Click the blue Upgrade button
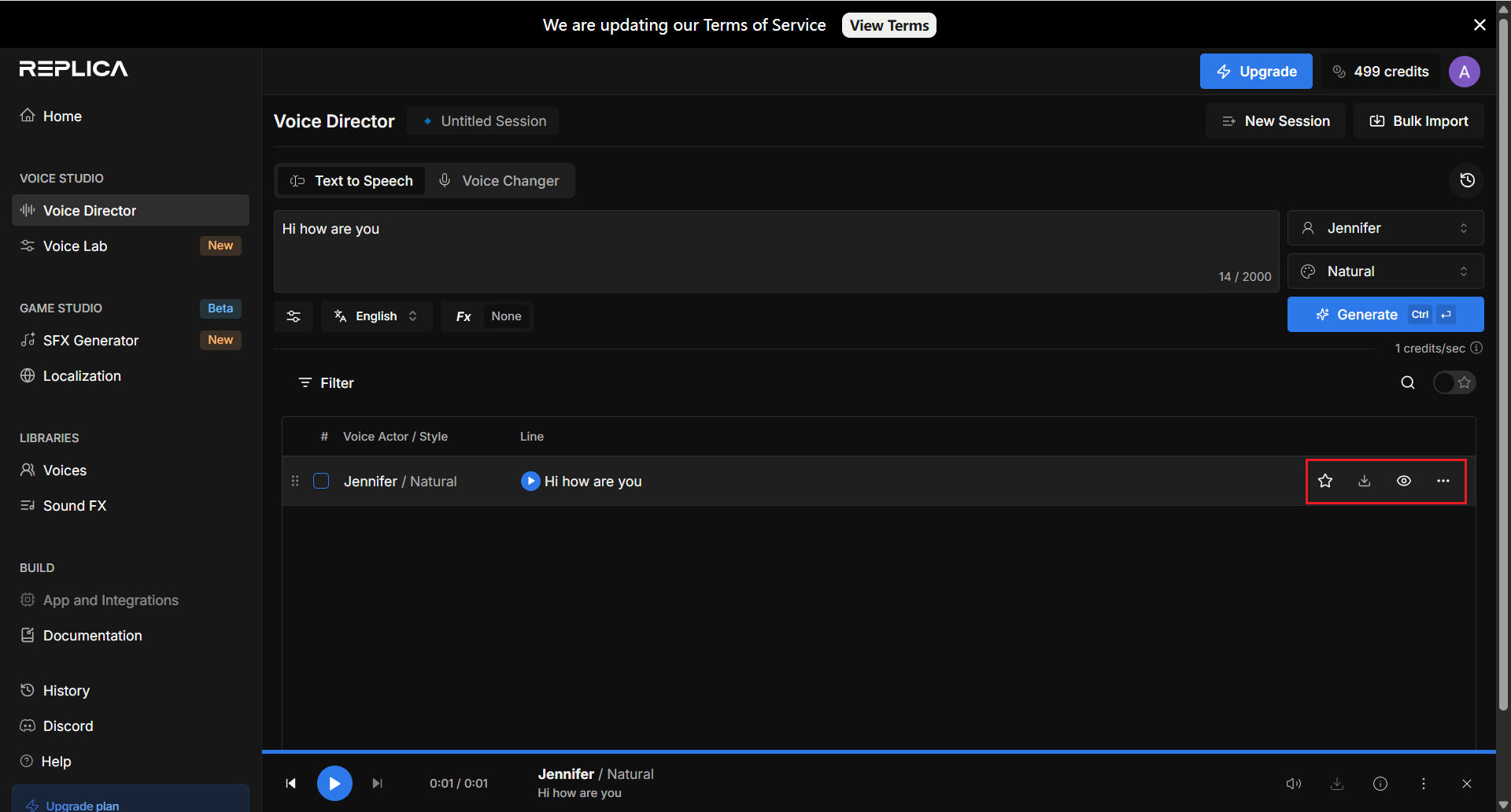The height and width of the screenshot is (812, 1511). tap(1256, 72)
